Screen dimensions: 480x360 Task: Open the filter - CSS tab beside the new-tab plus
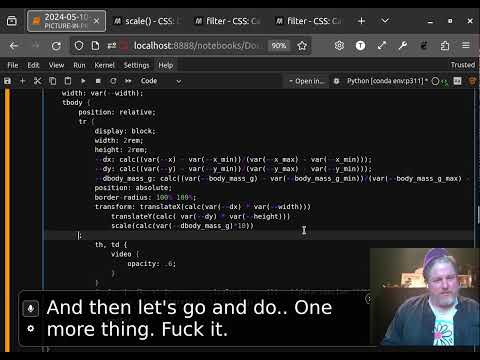(308, 21)
